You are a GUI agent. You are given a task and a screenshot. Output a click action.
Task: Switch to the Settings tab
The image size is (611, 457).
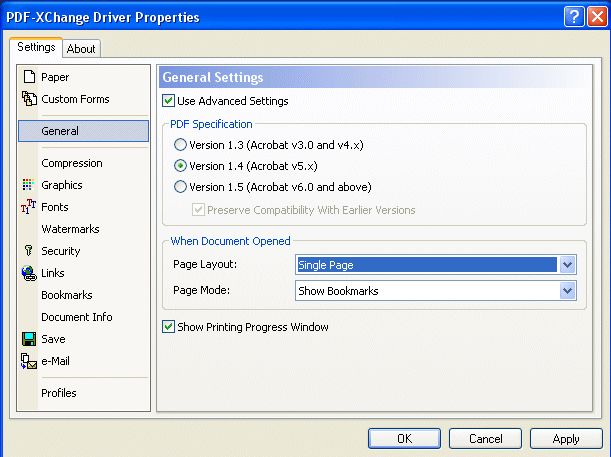36,47
